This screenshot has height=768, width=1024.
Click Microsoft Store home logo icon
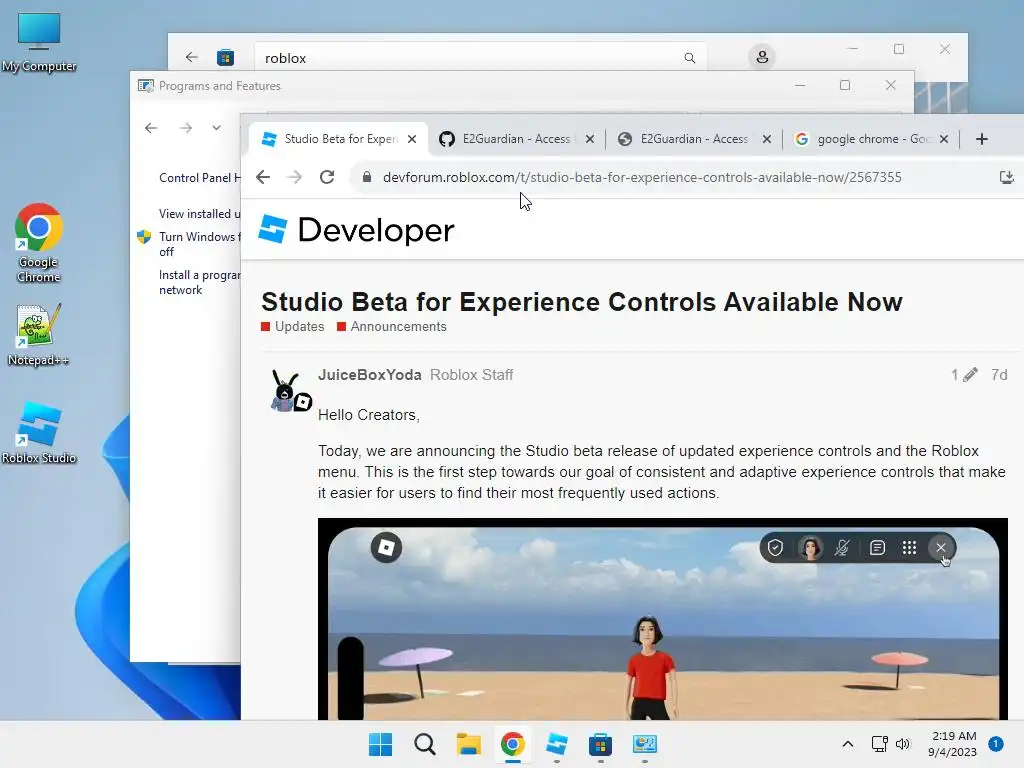225,57
